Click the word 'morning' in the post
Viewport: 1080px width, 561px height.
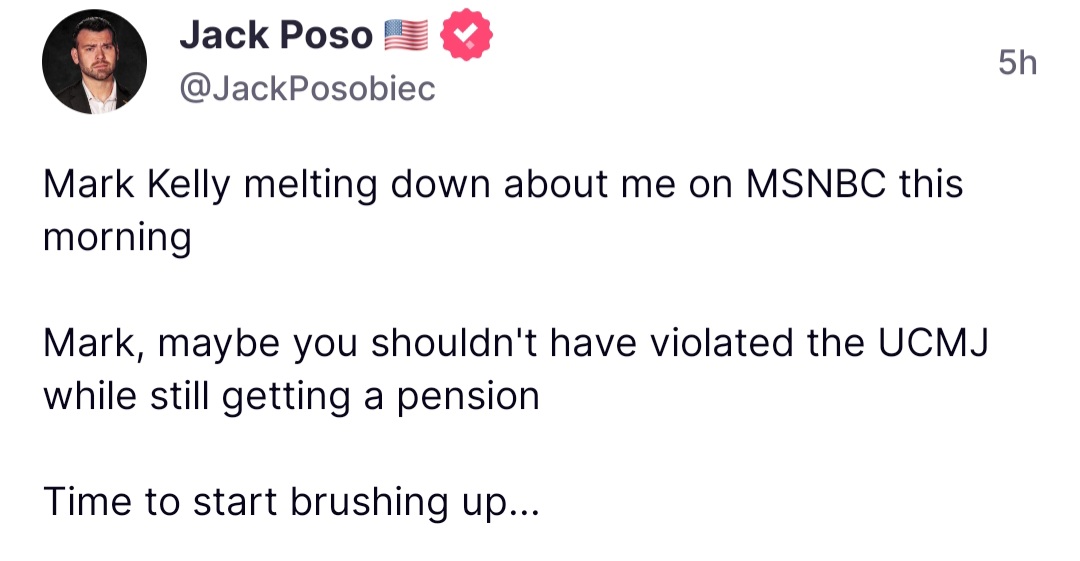coord(116,238)
